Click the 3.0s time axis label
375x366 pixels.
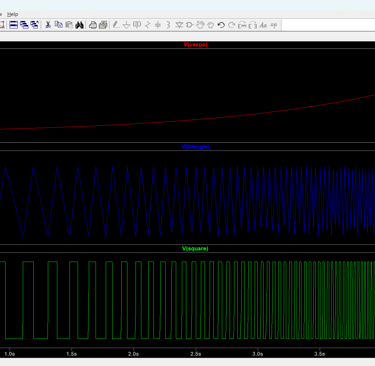coord(258,354)
